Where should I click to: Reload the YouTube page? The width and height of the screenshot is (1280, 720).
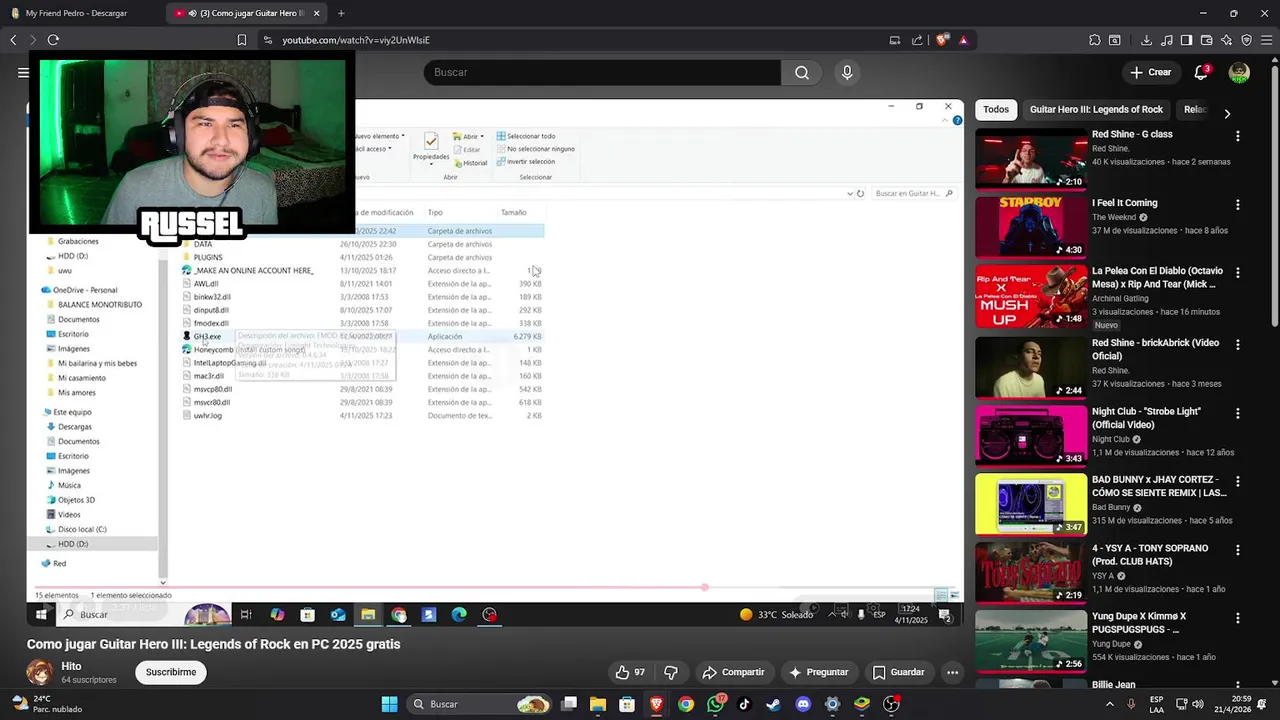click(53, 40)
